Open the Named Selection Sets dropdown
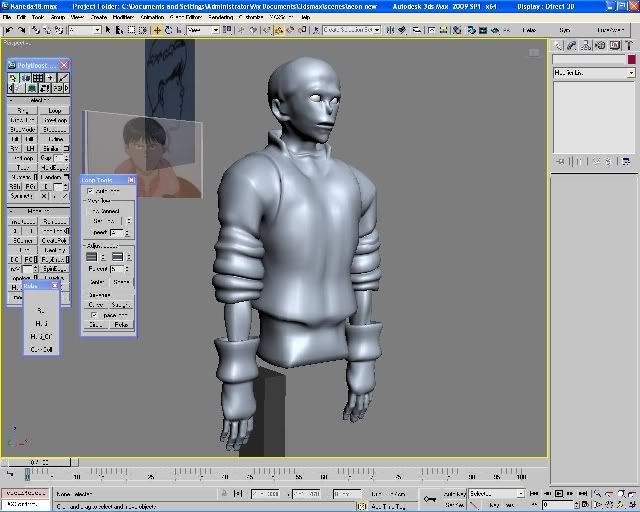This screenshot has height=512, width=640. (350, 30)
